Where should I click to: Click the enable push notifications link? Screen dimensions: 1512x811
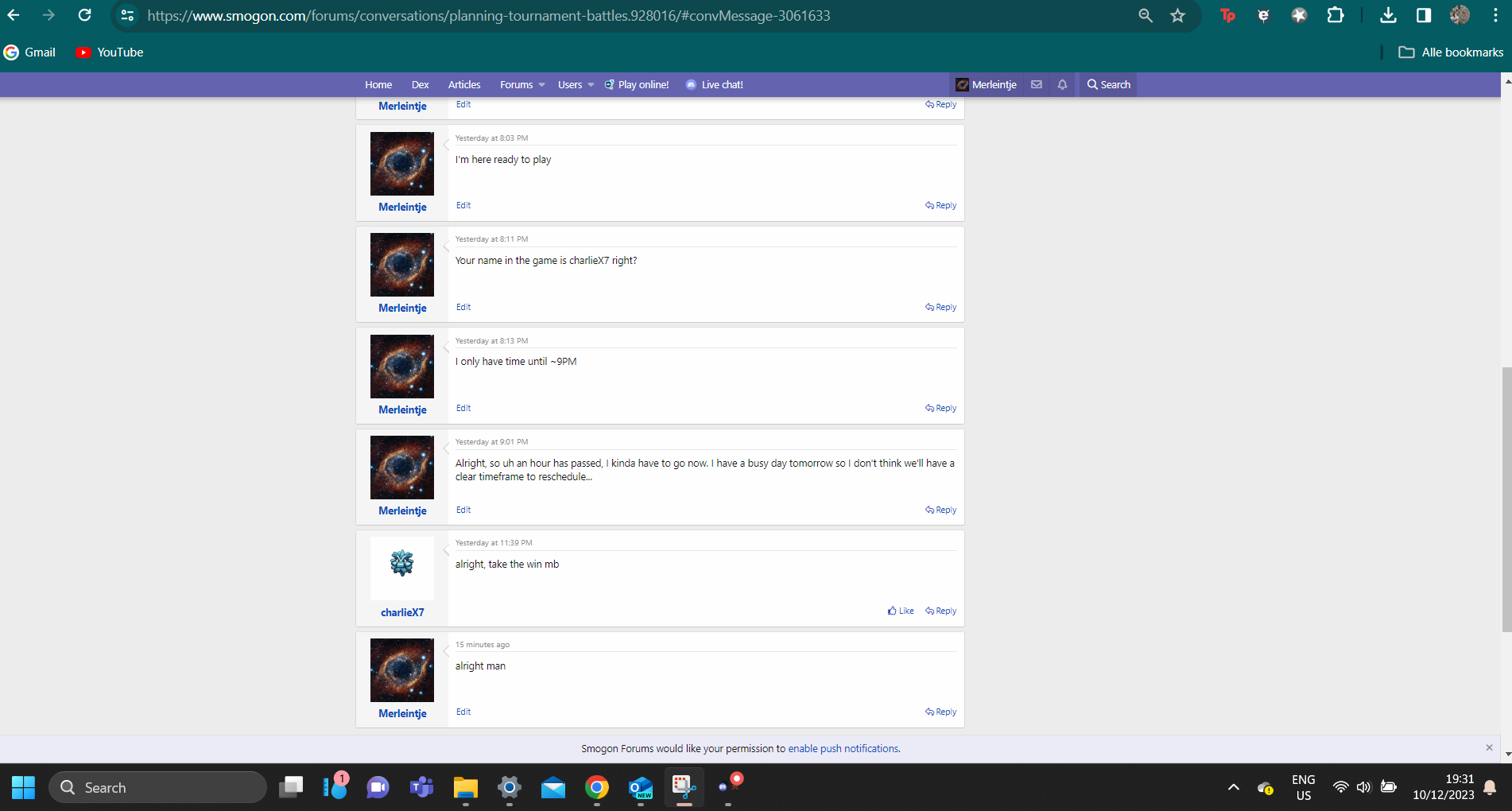point(843,748)
